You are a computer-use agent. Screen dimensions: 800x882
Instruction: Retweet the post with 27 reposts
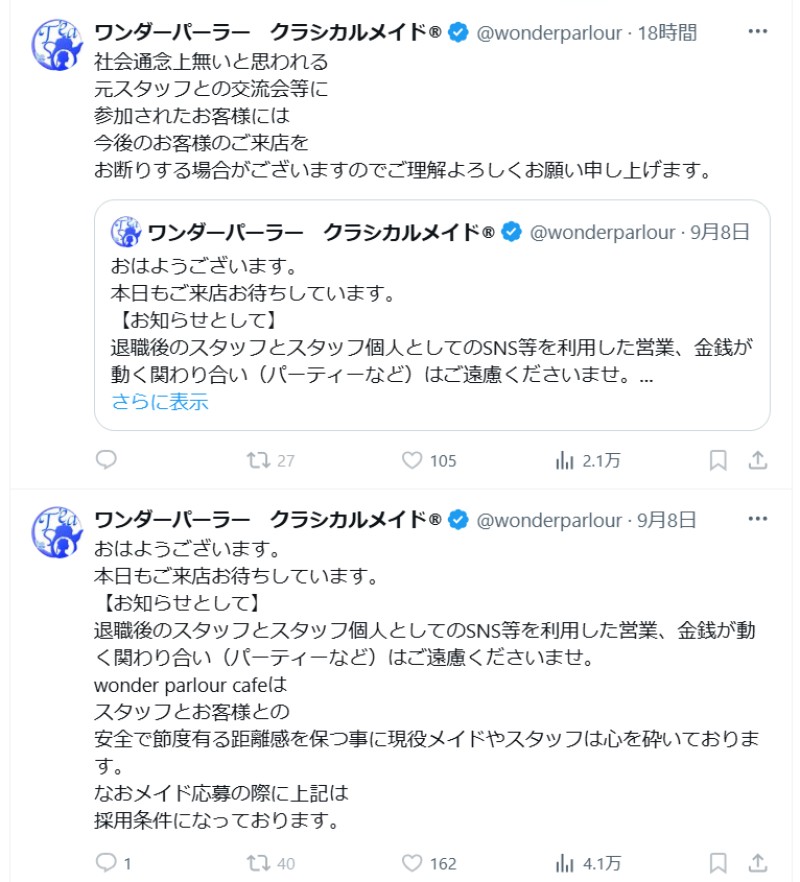click(x=258, y=460)
